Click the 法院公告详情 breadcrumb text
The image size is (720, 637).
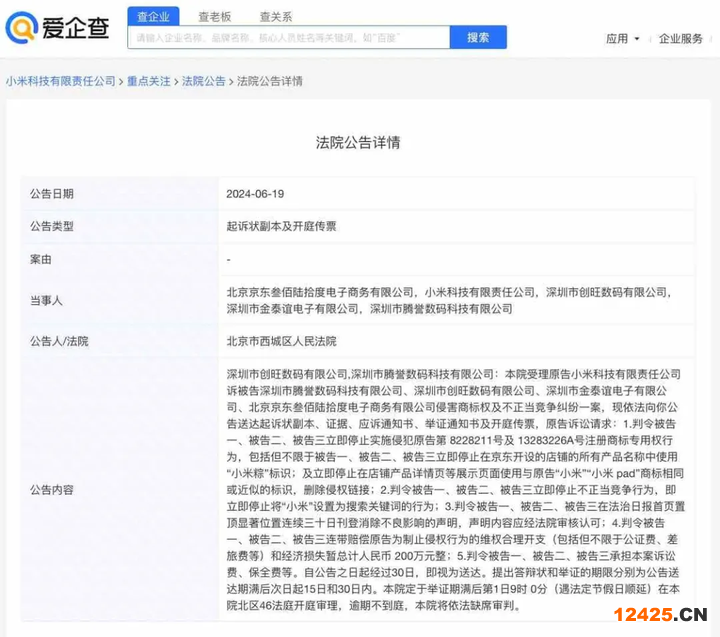click(270, 81)
